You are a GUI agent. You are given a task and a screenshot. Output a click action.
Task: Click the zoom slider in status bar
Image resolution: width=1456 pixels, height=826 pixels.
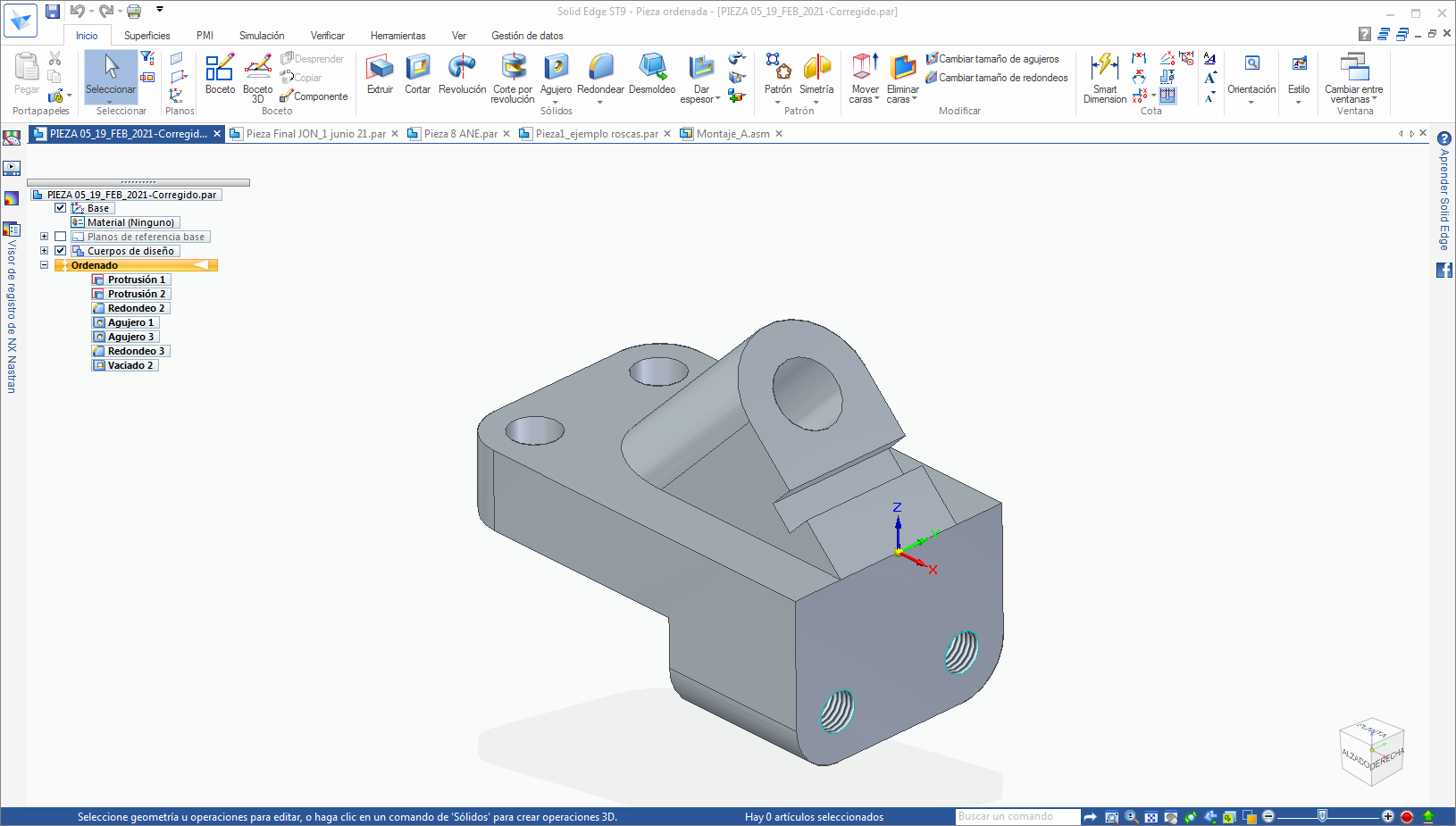[1323, 816]
